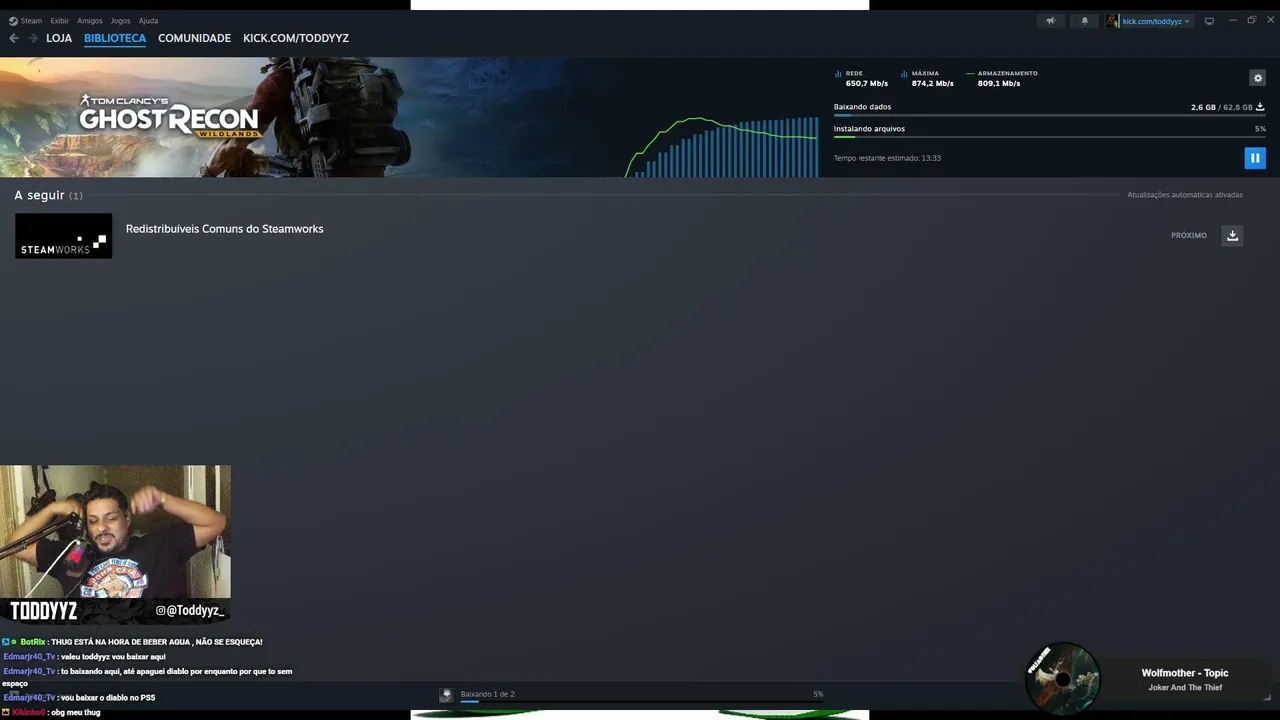The height and width of the screenshot is (720, 1280).
Task: Switch to the LOJA tab
Action: pos(59,38)
